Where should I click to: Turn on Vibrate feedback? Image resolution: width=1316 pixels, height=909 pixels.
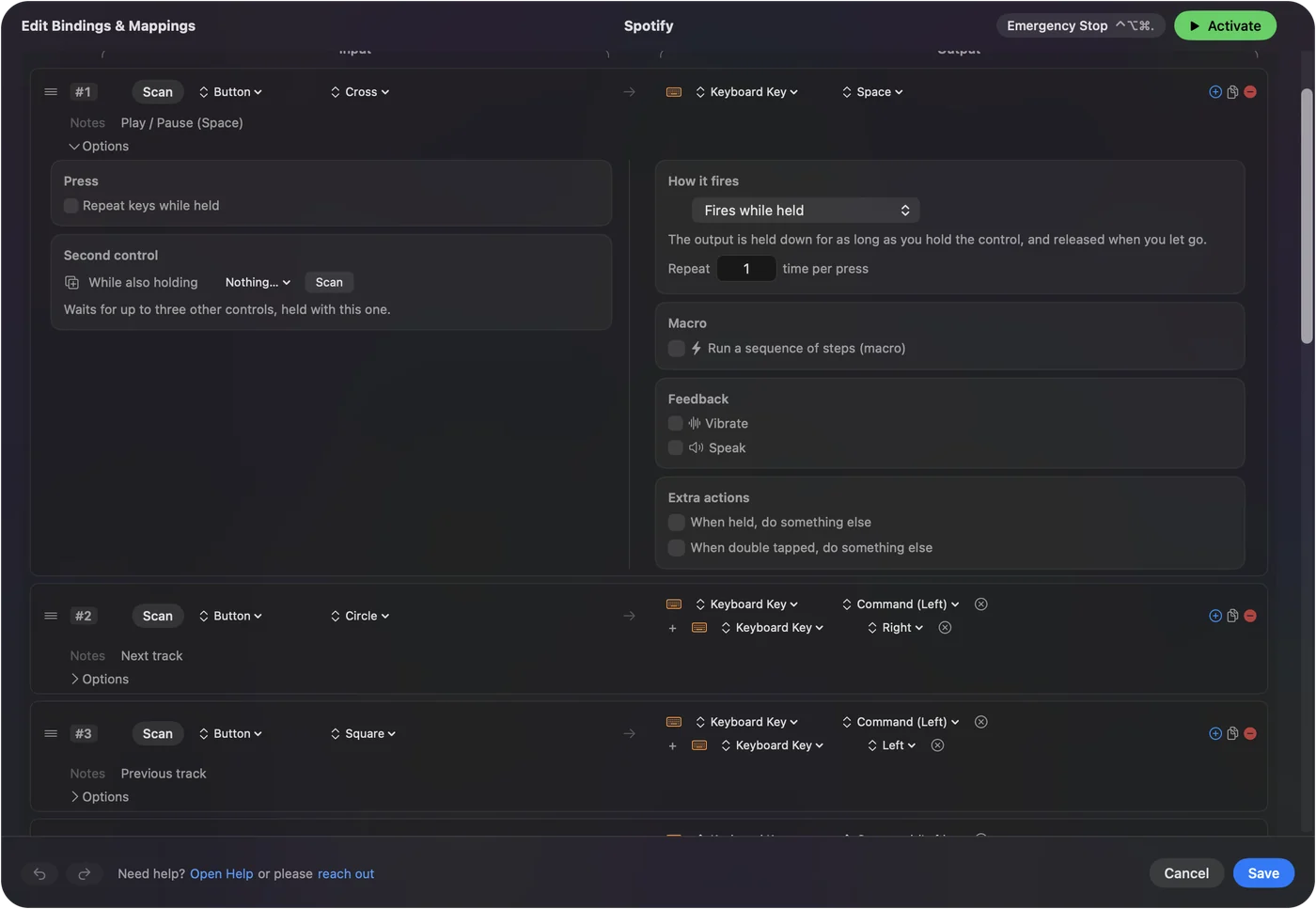coord(675,424)
